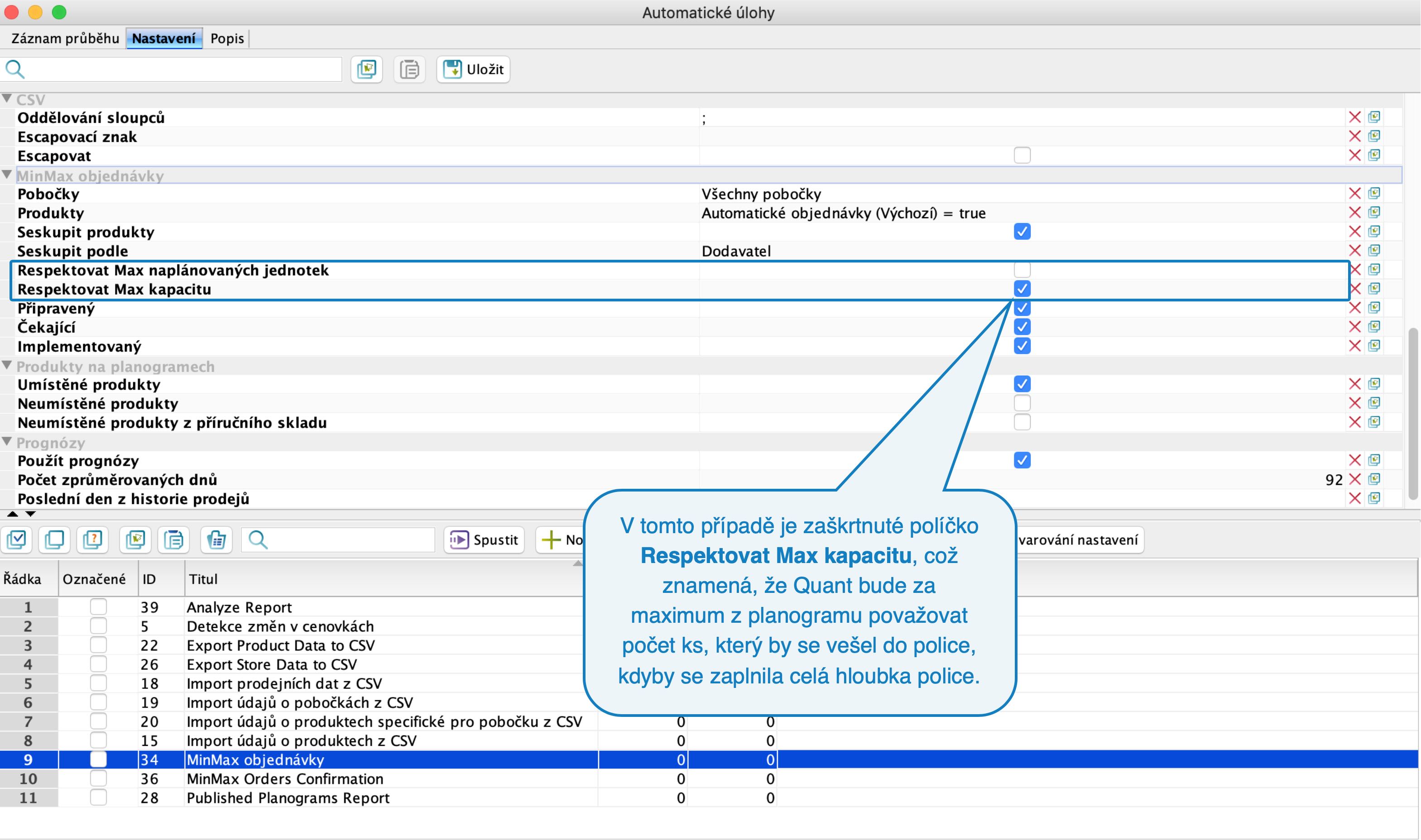Check Neumístěné produkty z příručního skladu
Image resolution: width=1421 pixels, height=840 pixels.
pyautogui.click(x=1023, y=422)
